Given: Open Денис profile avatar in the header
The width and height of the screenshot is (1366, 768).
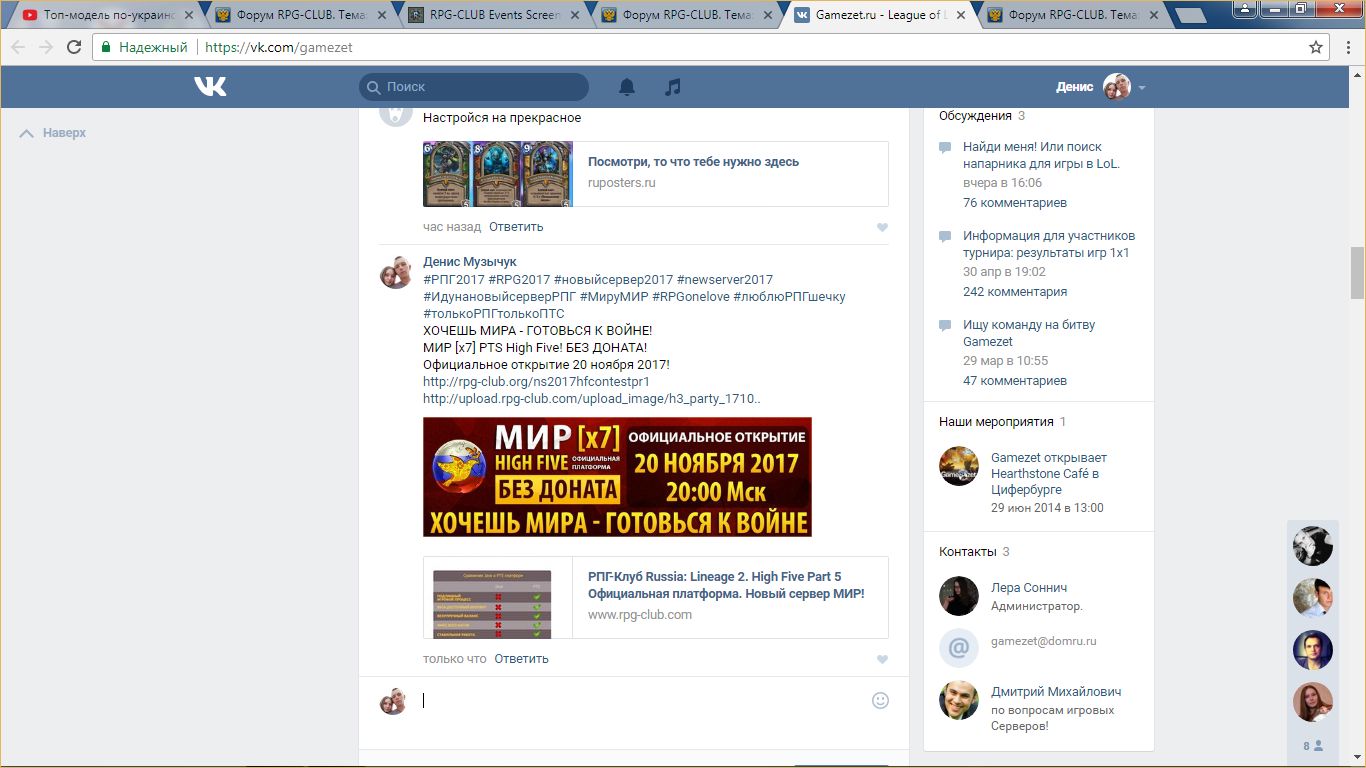Looking at the screenshot, I should (1117, 87).
